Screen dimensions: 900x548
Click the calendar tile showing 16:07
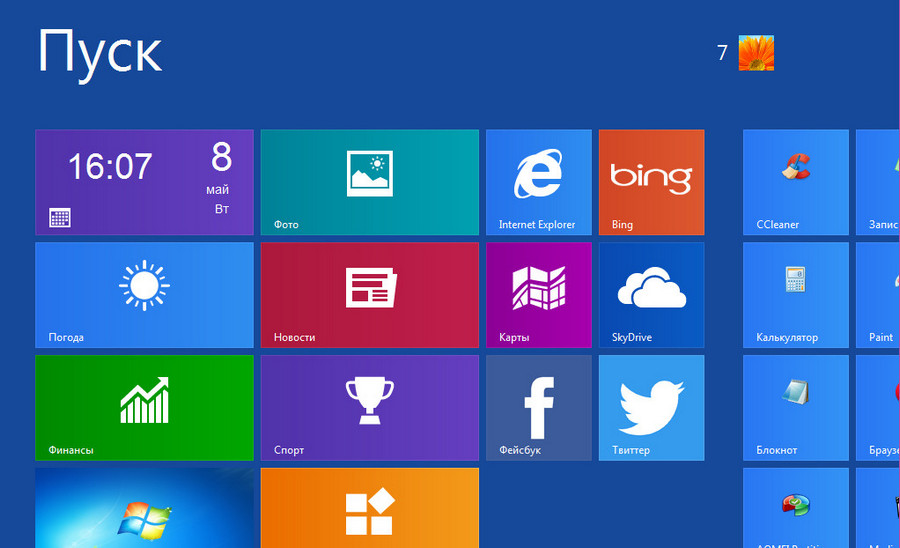coord(144,182)
